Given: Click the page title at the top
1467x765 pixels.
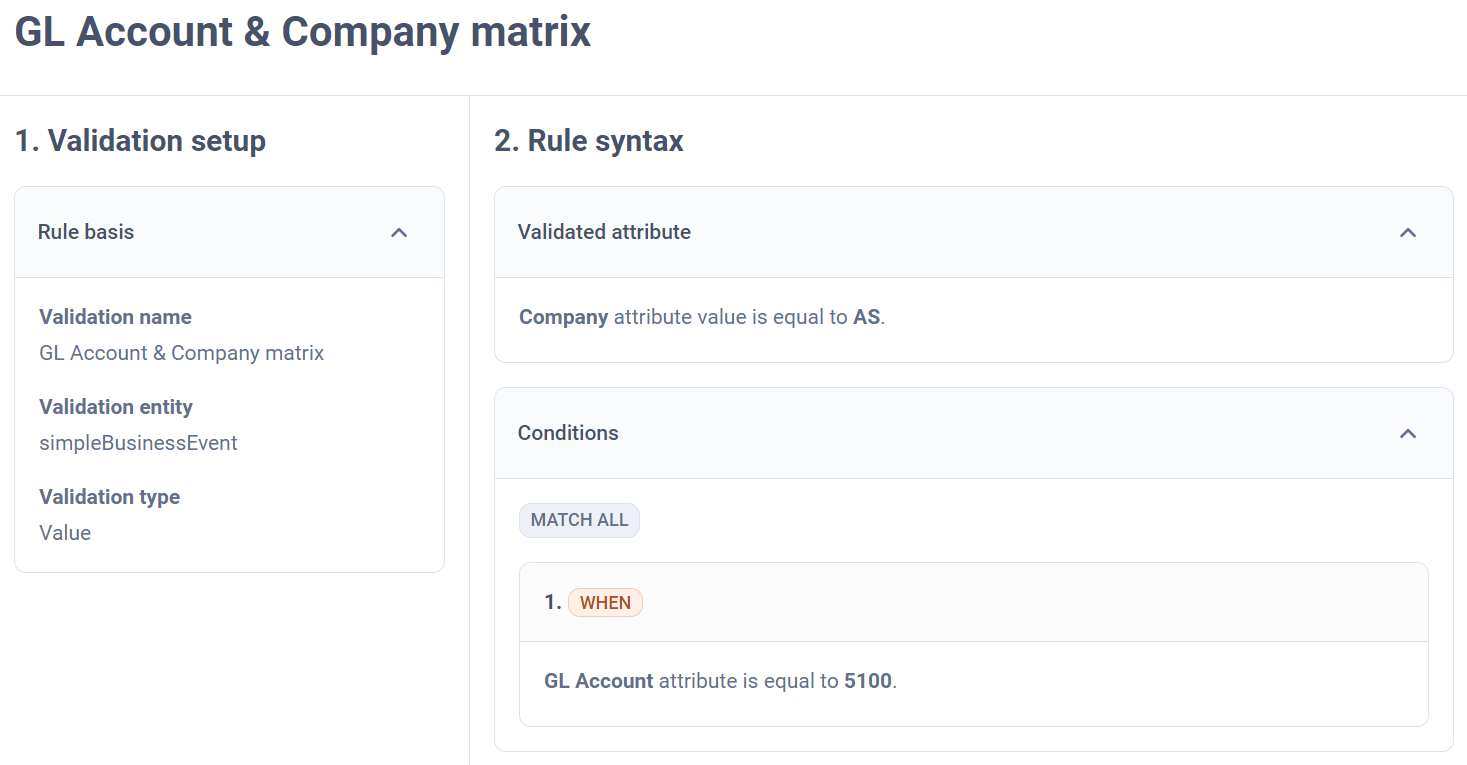Looking at the screenshot, I should coord(303,32).
